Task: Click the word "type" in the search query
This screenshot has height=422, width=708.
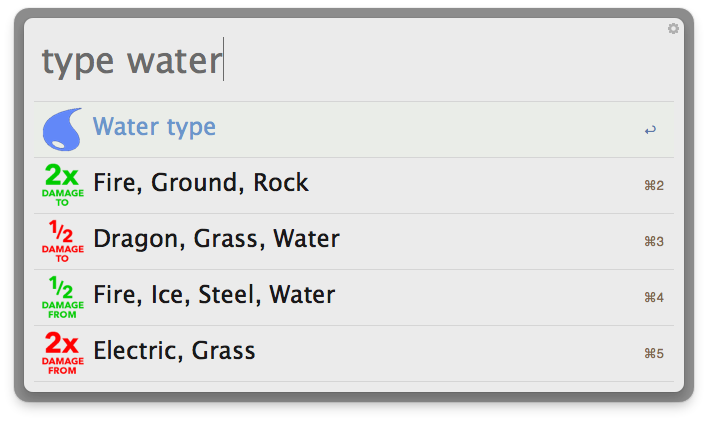Action: 78,62
